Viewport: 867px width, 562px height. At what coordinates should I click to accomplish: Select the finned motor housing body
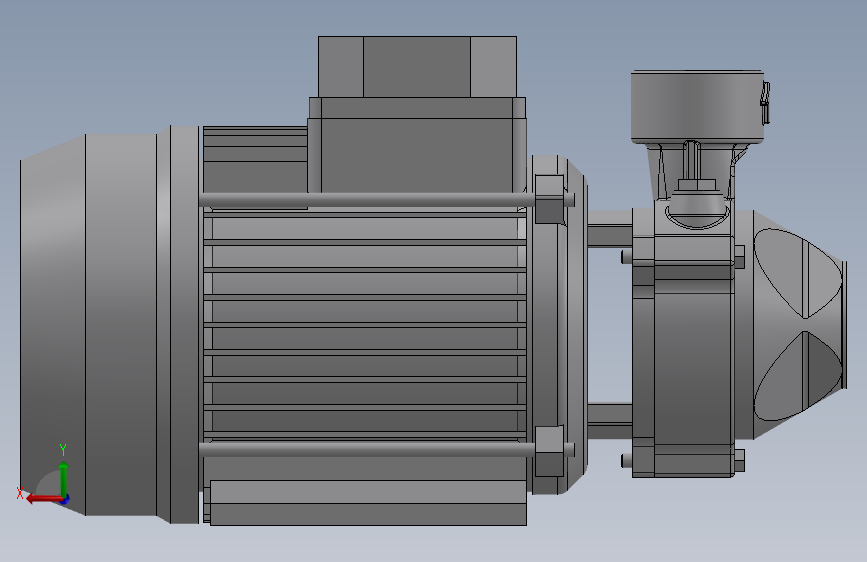coord(365,324)
